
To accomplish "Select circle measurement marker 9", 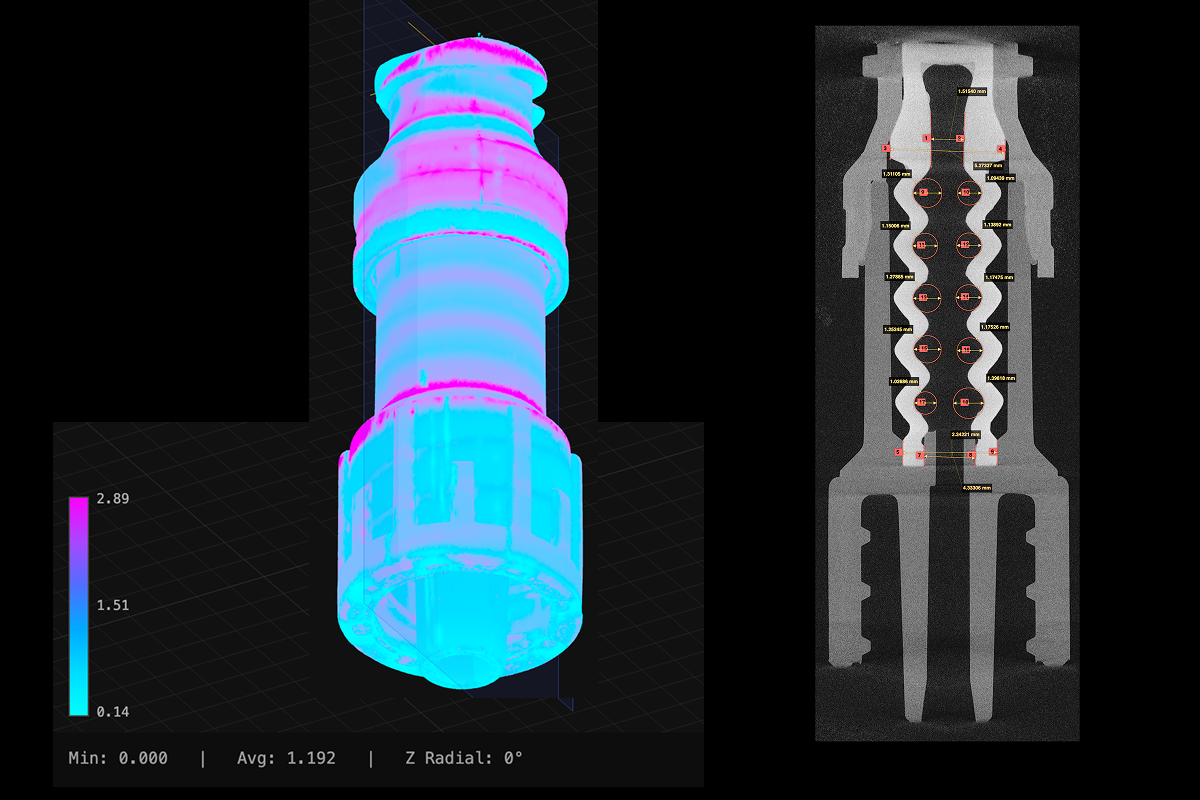I will tap(923, 192).
